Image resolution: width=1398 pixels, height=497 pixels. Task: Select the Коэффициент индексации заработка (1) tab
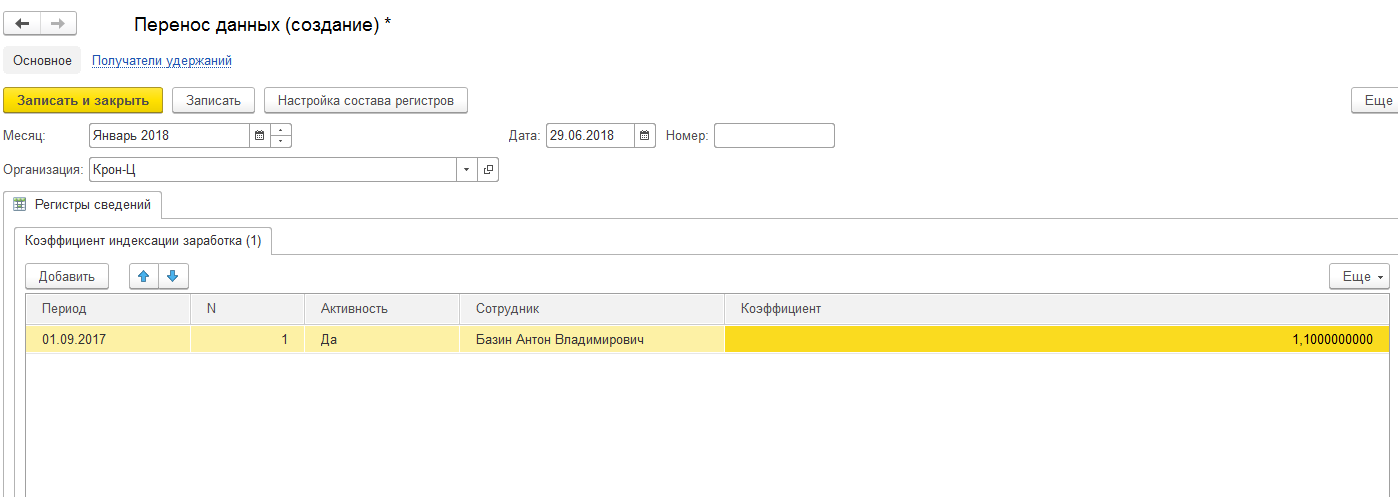(x=143, y=240)
